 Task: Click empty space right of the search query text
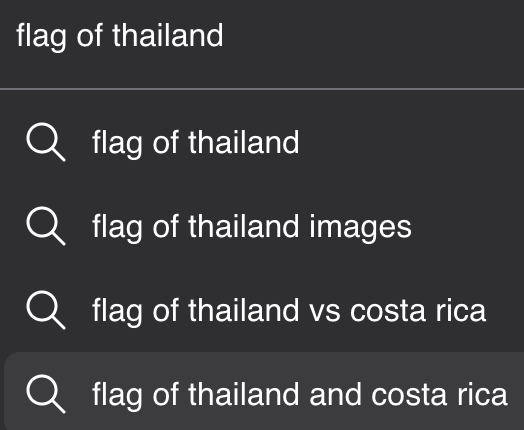(x=368, y=35)
